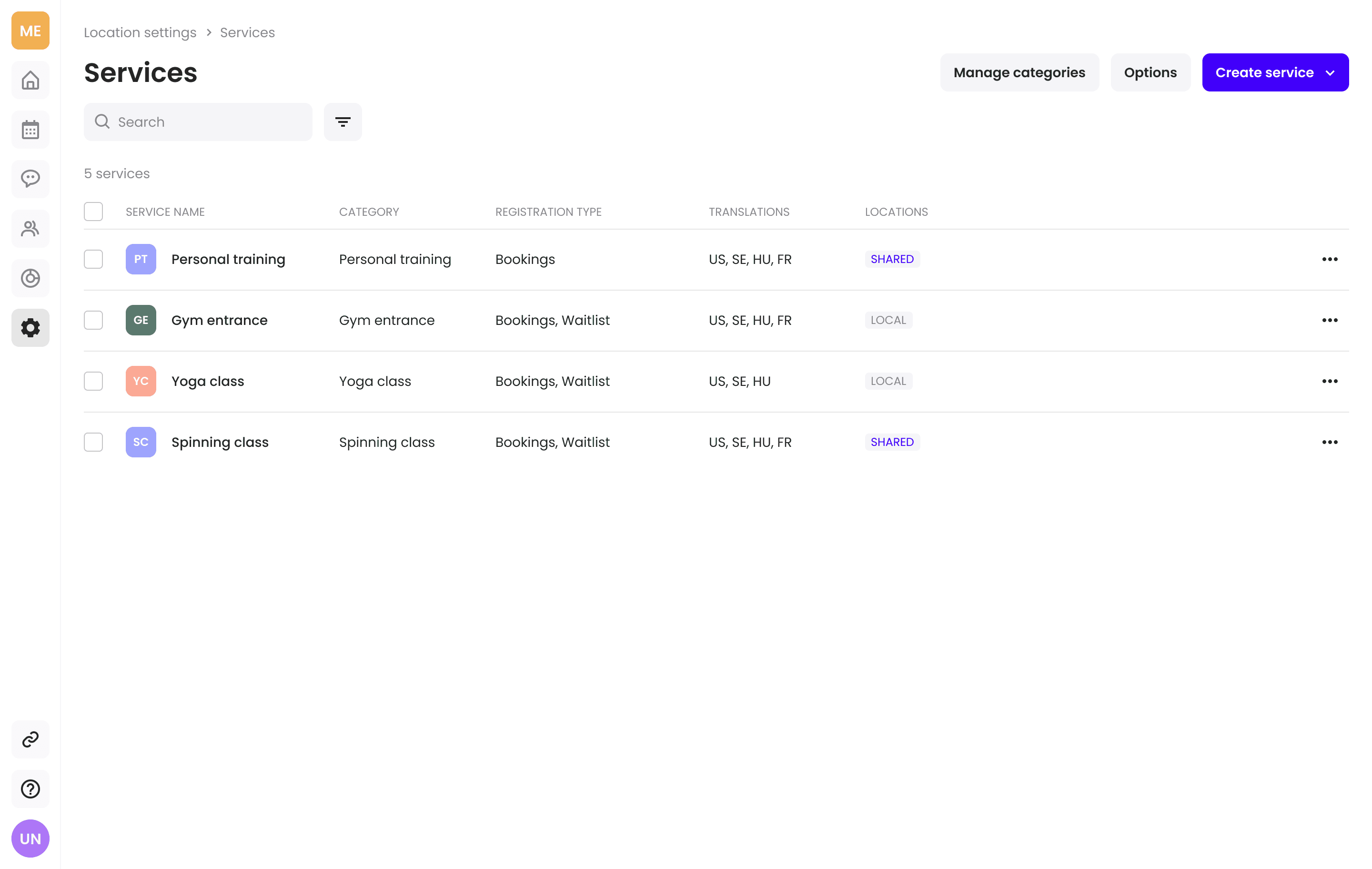Focus the Search input field
Image resolution: width=1372 pixels, height=869 pixels.
pos(198,122)
